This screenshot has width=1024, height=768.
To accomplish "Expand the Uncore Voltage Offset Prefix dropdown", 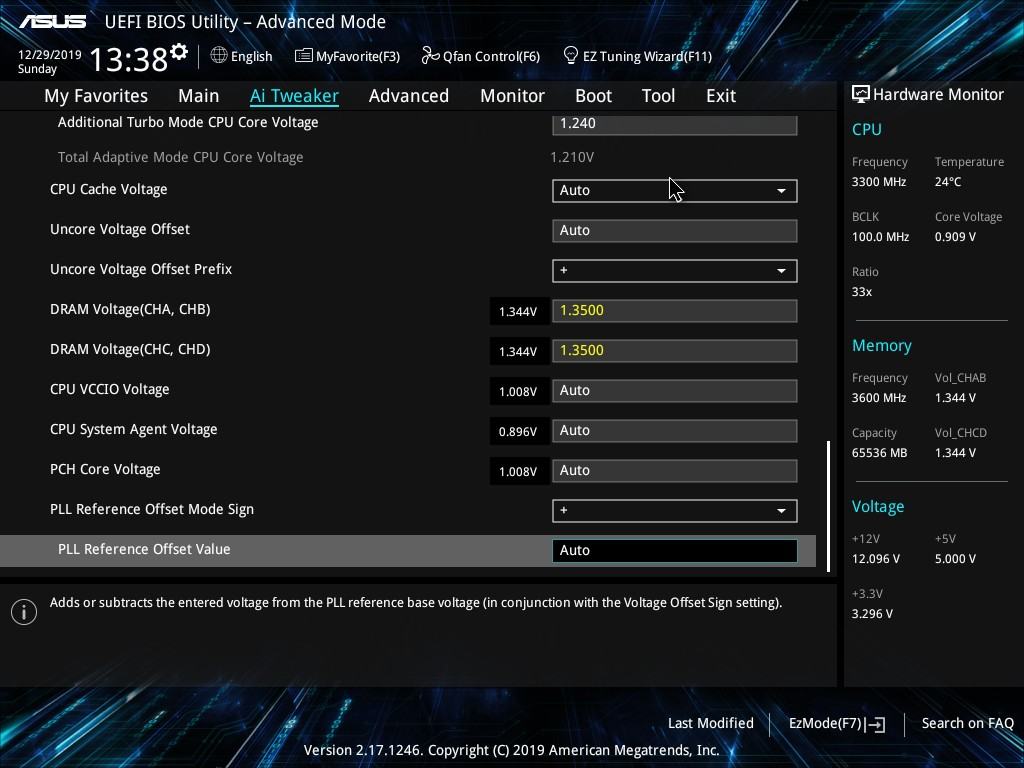I will [675, 270].
